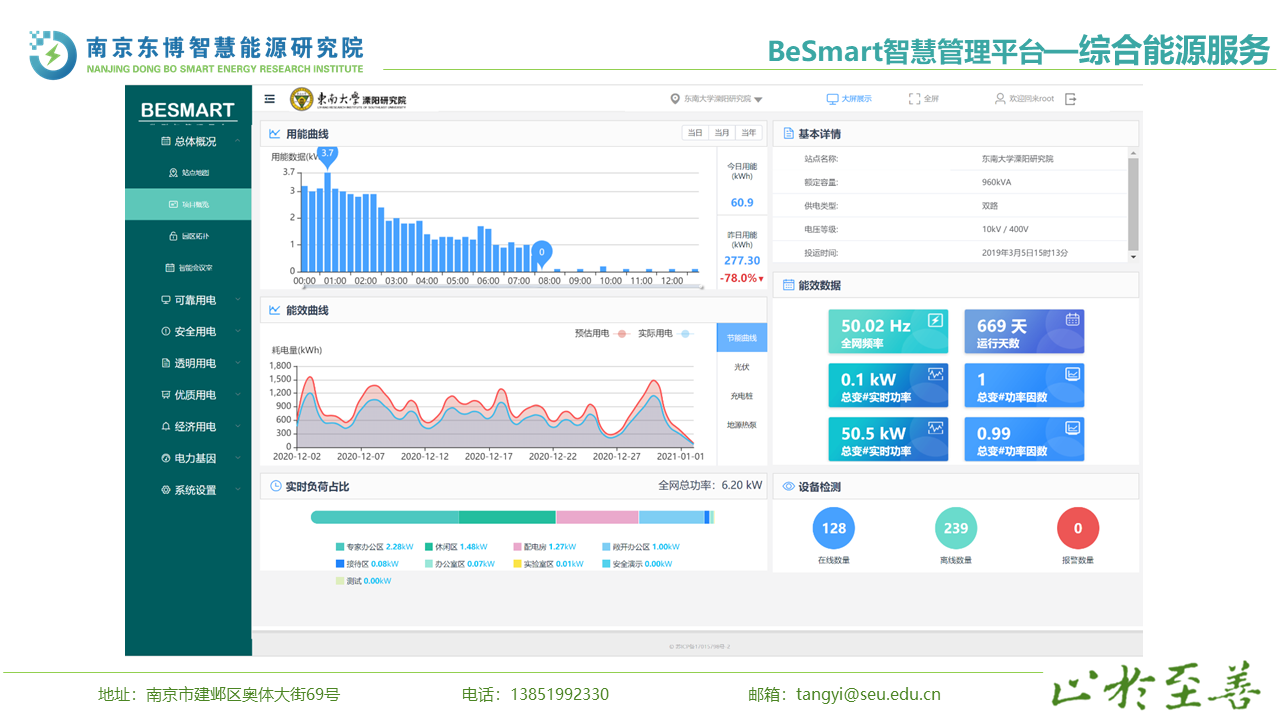Click the -78.0% change indicator
1280x720 pixels.
pos(742,278)
